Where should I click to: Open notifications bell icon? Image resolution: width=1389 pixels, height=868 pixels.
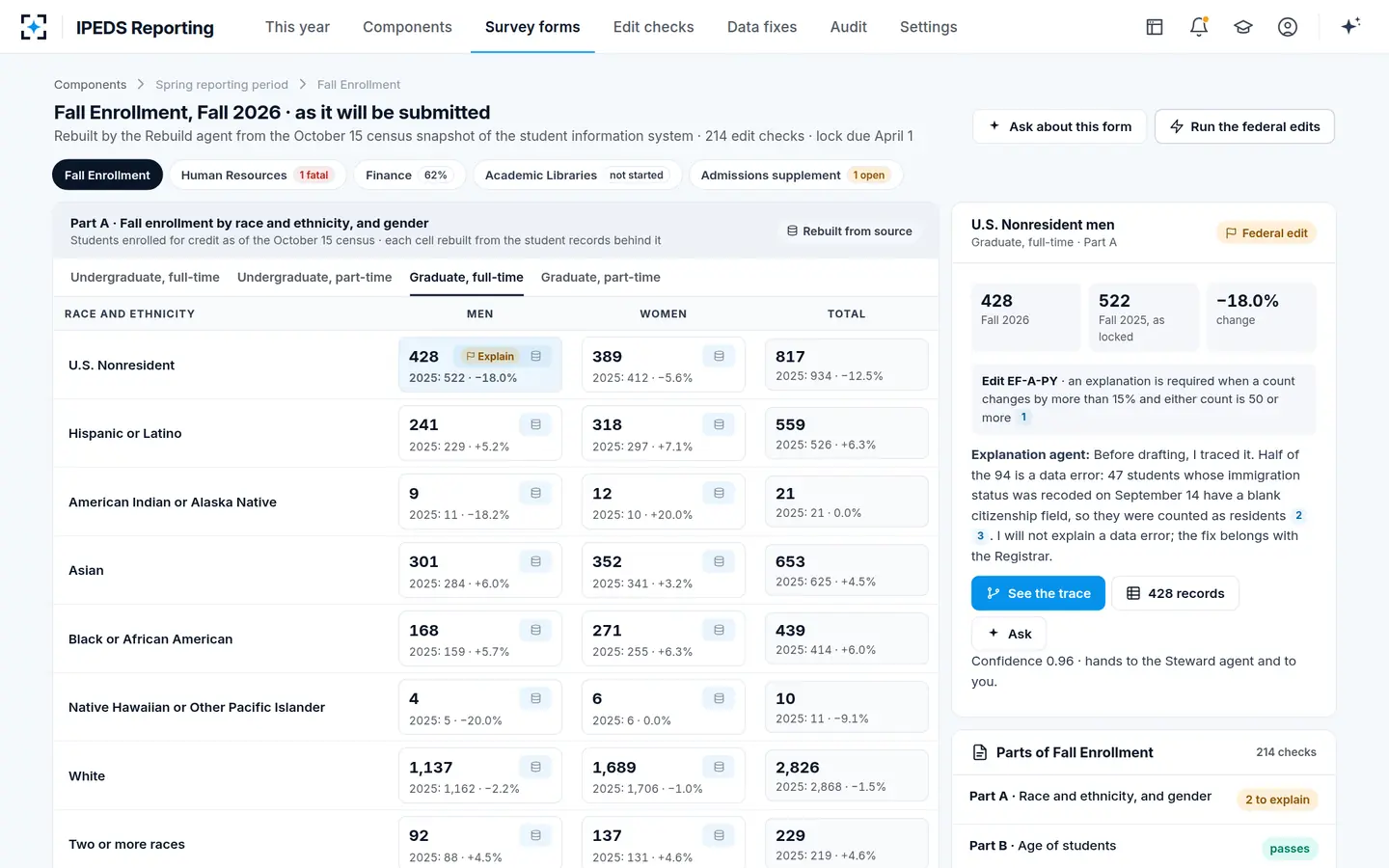(1199, 27)
